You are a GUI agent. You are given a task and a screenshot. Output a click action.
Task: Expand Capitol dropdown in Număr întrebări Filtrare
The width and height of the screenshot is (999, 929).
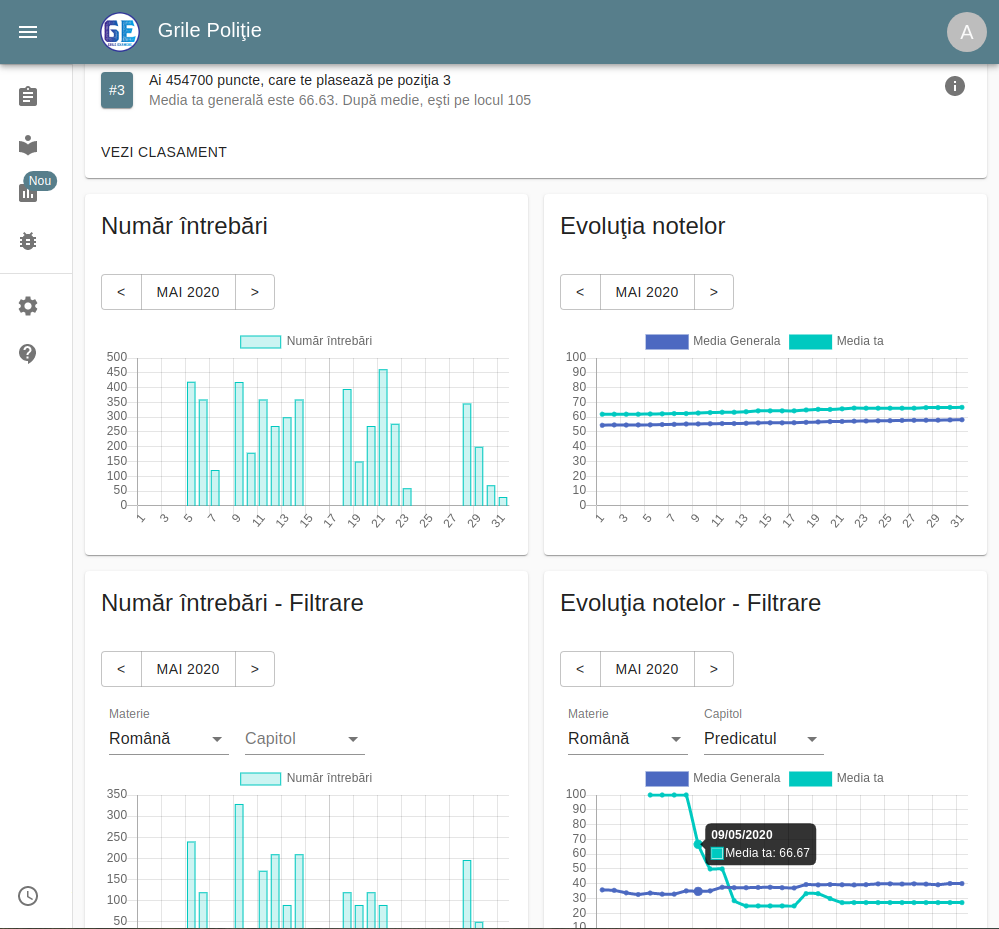(x=304, y=739)
